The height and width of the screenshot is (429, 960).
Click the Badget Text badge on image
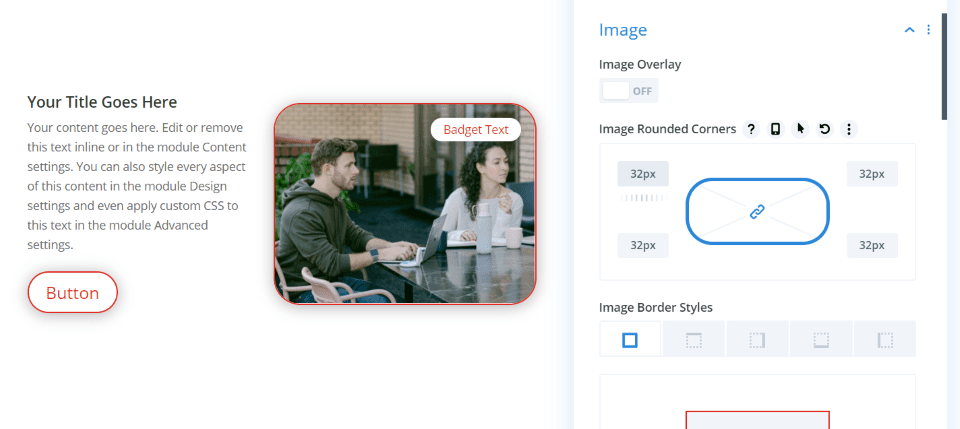[476, 129]
